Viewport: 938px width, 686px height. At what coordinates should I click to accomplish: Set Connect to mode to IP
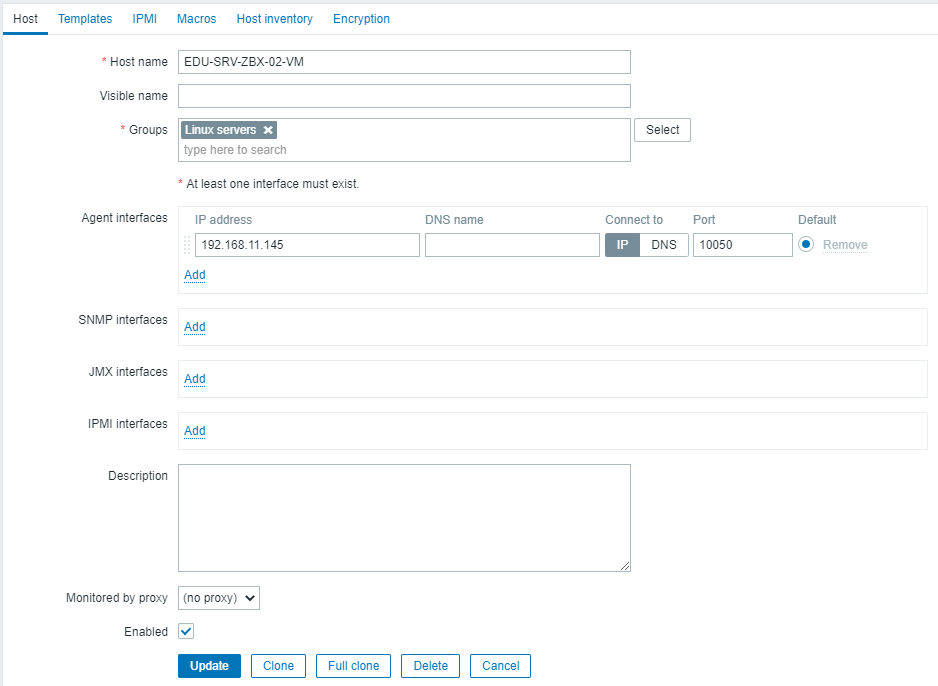pos(622,245)
